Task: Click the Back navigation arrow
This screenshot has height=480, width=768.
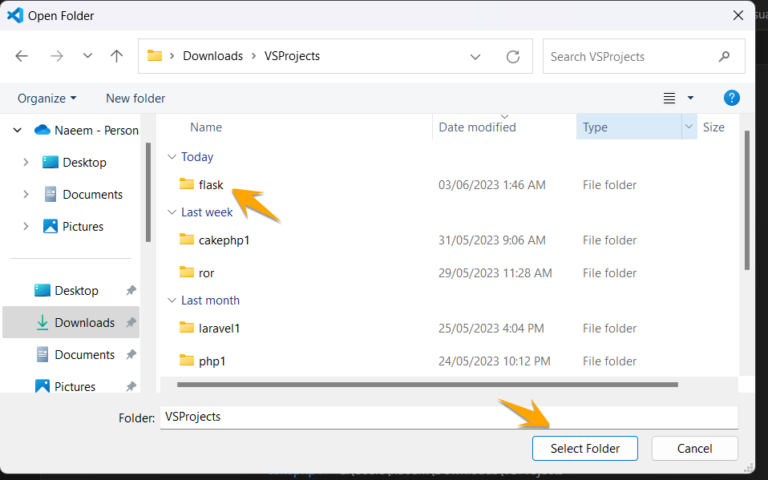Action: [x=22, y=56]
